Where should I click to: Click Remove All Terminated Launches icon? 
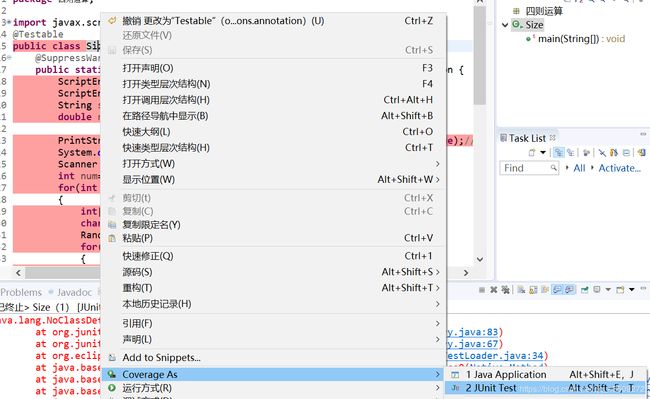(x=505, y=290)
